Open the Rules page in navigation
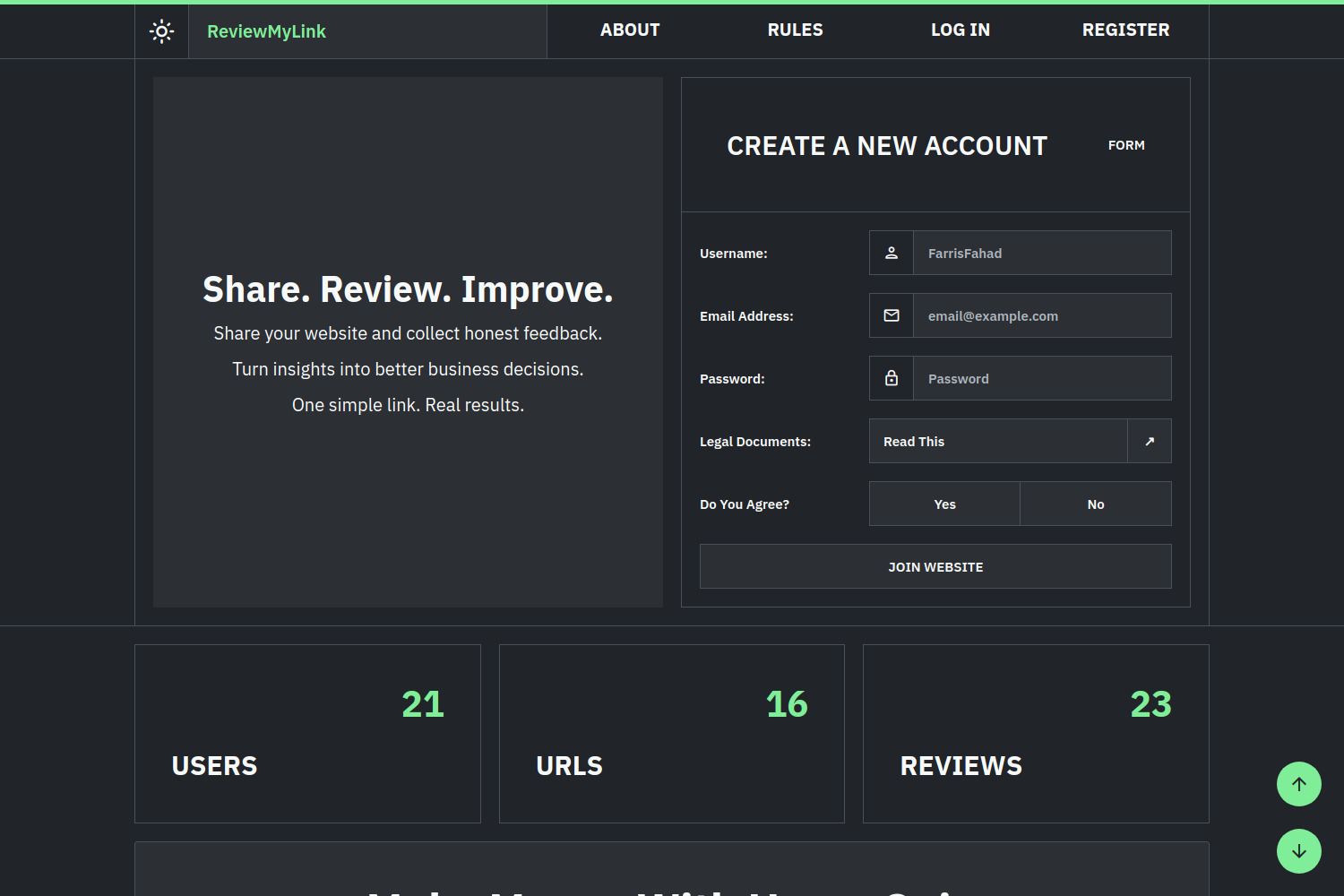Image resolution: width=1344 pixels, height=896 pixels. 795,30
